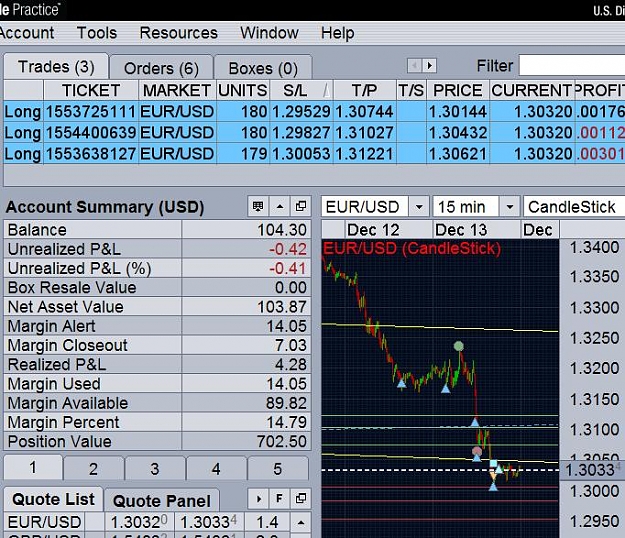Open the Tools menu
Screen dimensions: 625x538
pyautogui.click(x=97, y=33)
